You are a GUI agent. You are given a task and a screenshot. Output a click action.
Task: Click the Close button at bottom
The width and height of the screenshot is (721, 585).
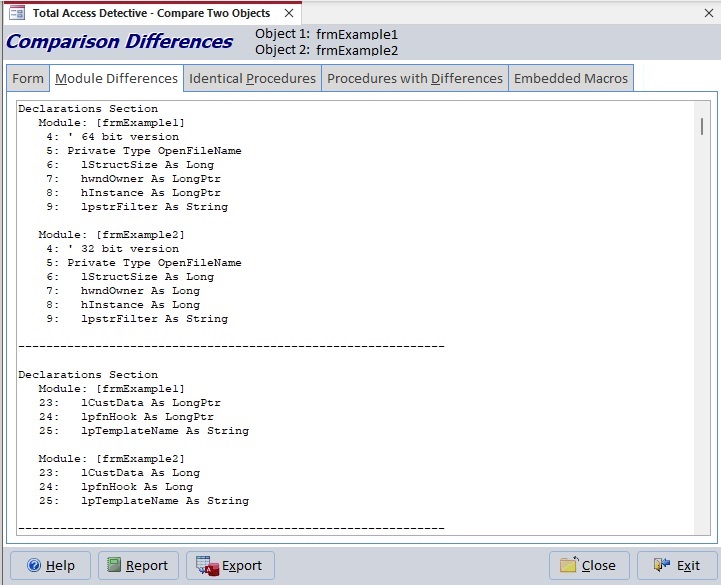[589, 565]
